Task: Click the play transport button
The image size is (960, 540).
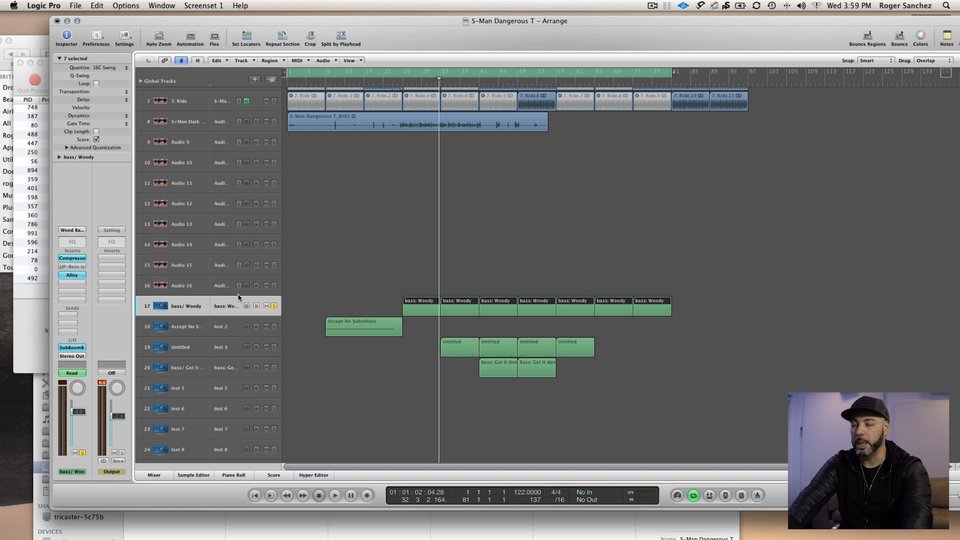Action: (x=334, y=495)
